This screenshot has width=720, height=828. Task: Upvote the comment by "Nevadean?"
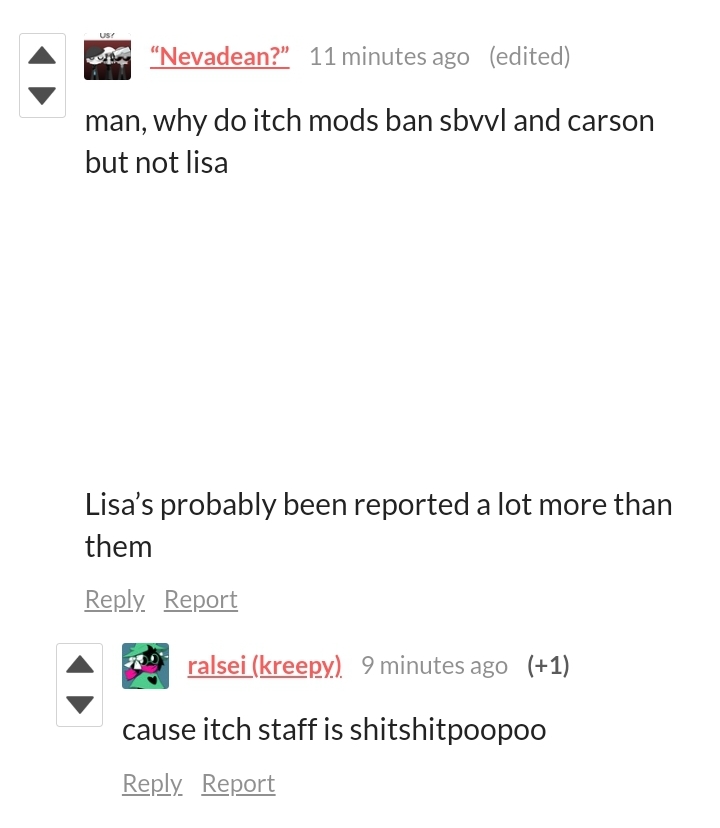click(42, 55)
